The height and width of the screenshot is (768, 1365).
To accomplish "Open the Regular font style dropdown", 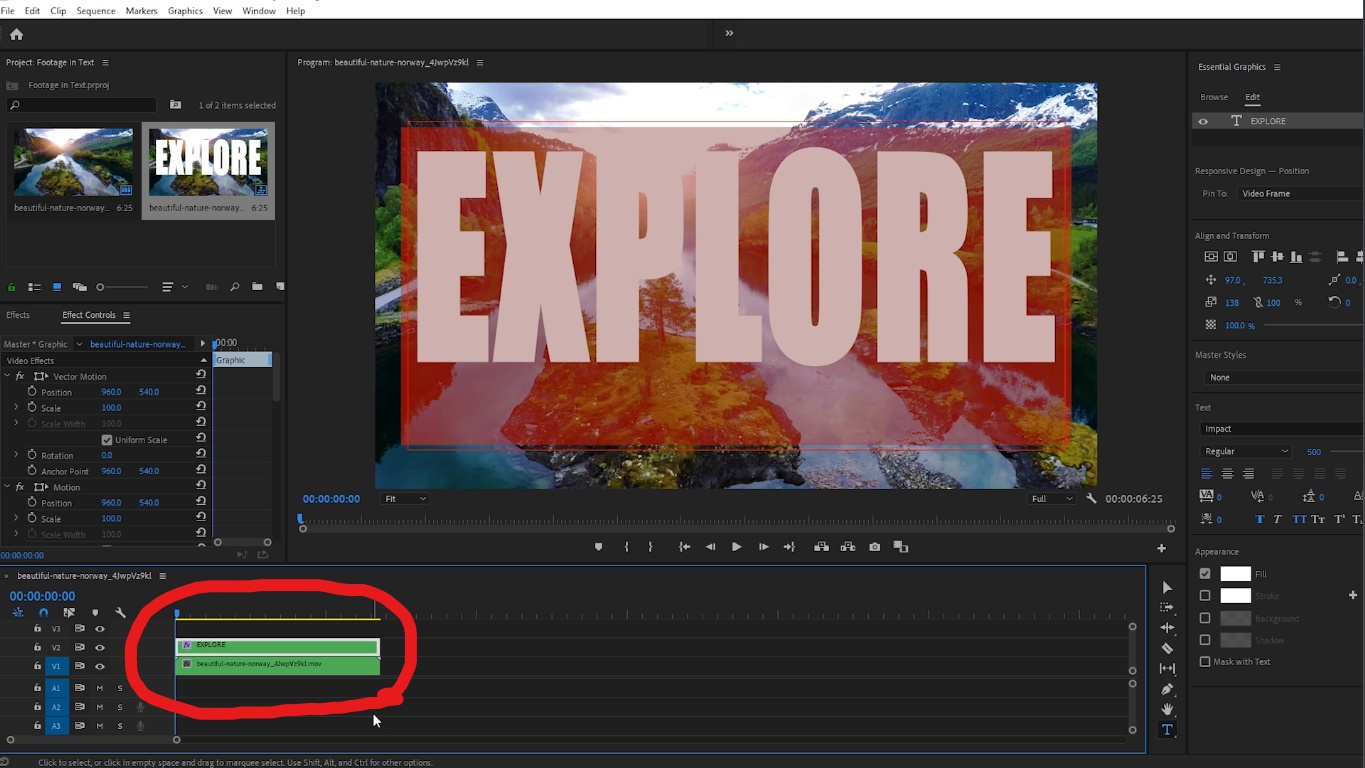I will pyautogui.click(x=1246, y=451).
